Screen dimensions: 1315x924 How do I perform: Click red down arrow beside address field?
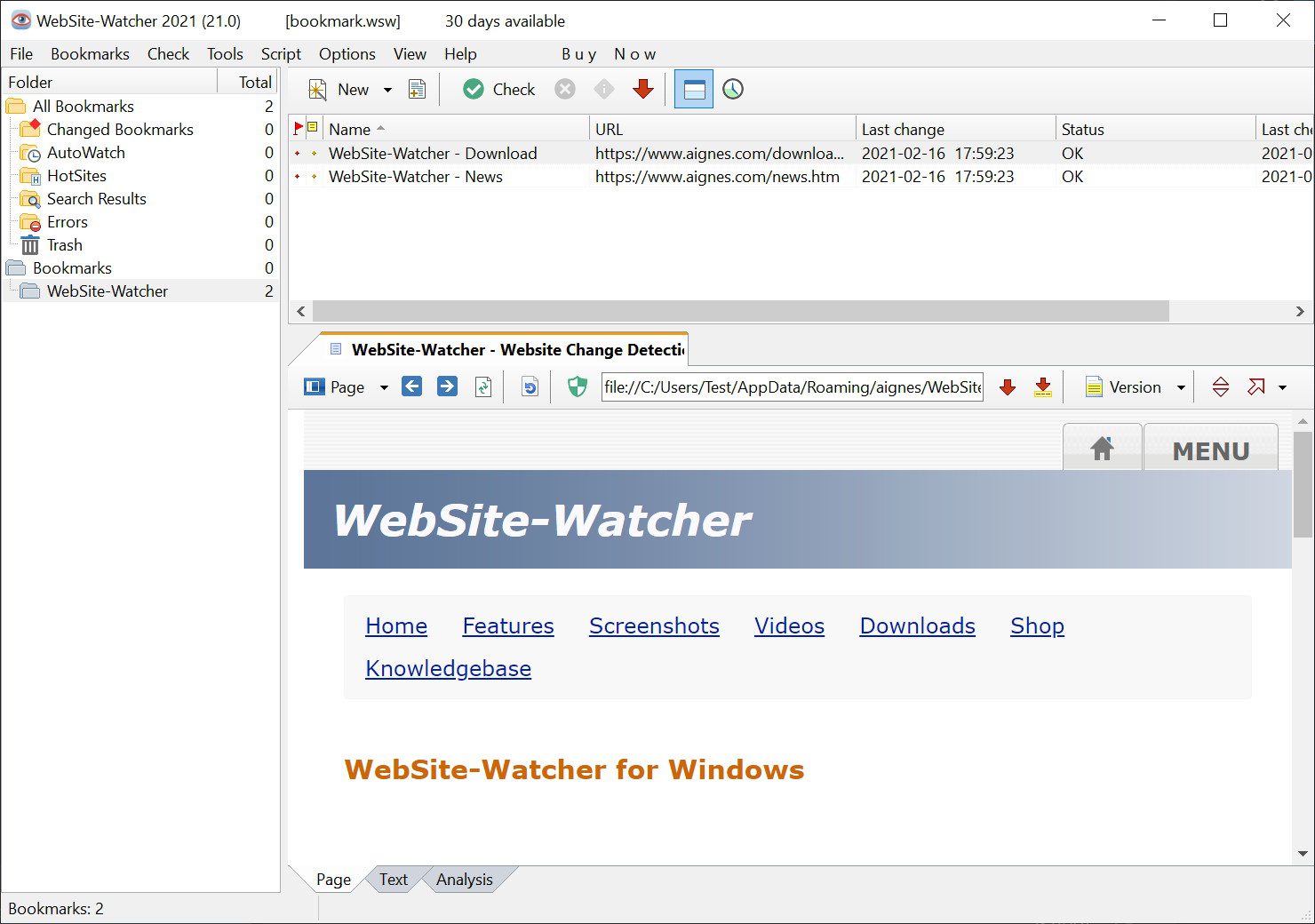point(1008,386)
